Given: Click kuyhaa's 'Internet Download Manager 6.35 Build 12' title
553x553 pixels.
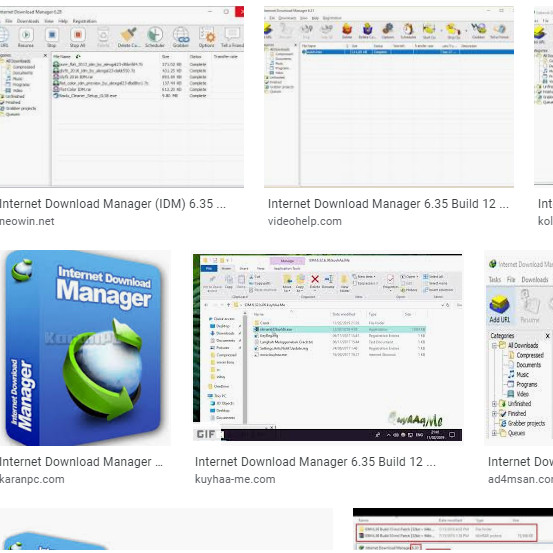Looking at the screenshot, I should (x=315, y=462).
